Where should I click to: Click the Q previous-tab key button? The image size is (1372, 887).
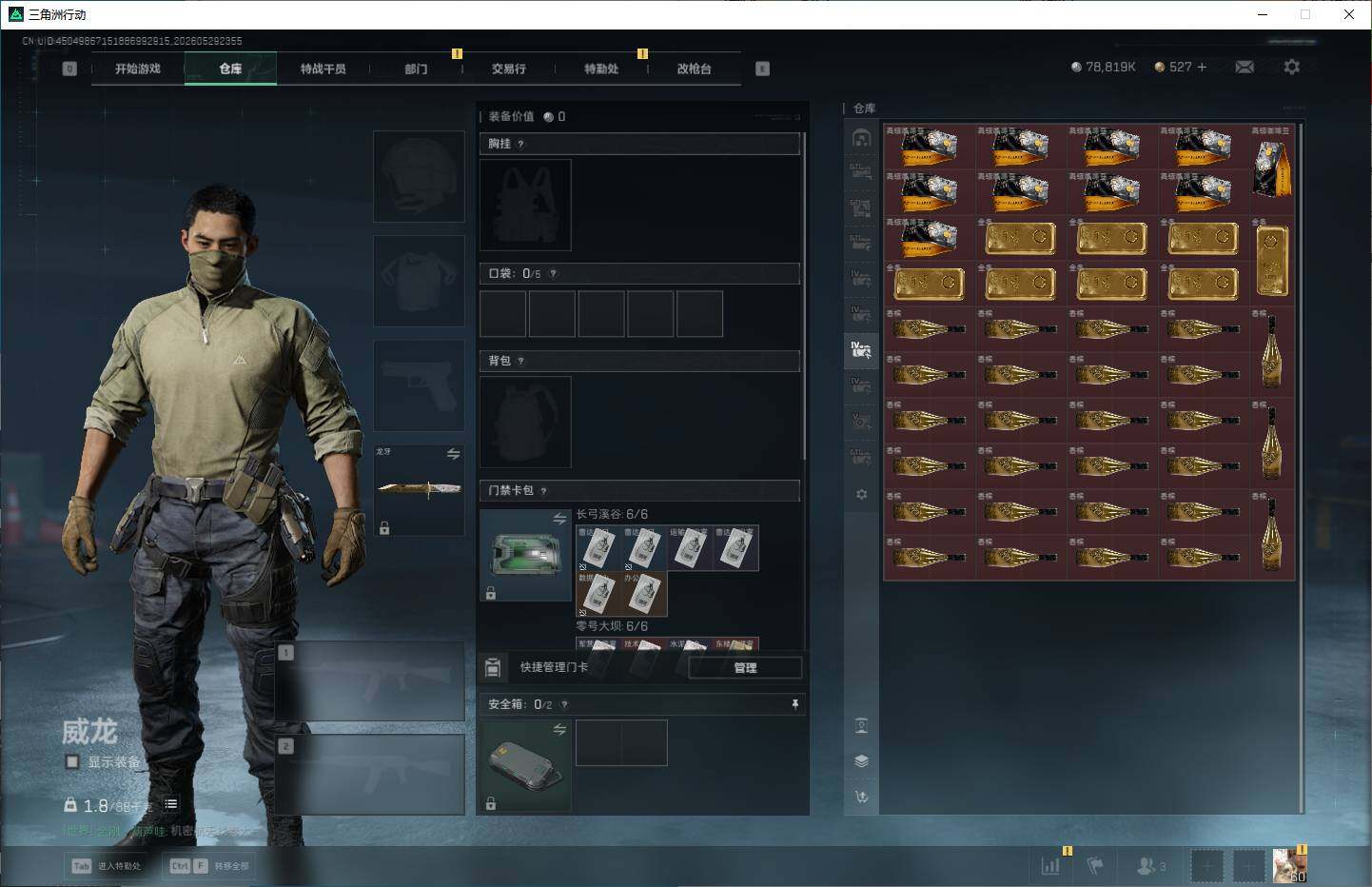tap(69, 69)
